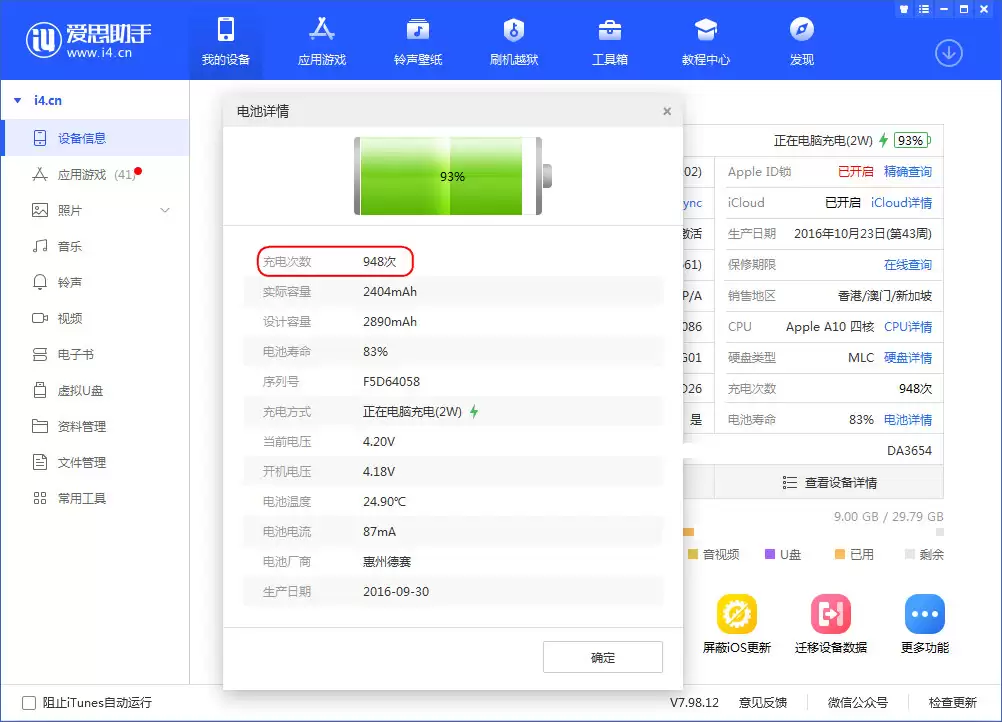Image resolution: width=1002 pixels, height=722 pixels.
Task: Click 查看设备详情 button
Action: pos(829,482)
